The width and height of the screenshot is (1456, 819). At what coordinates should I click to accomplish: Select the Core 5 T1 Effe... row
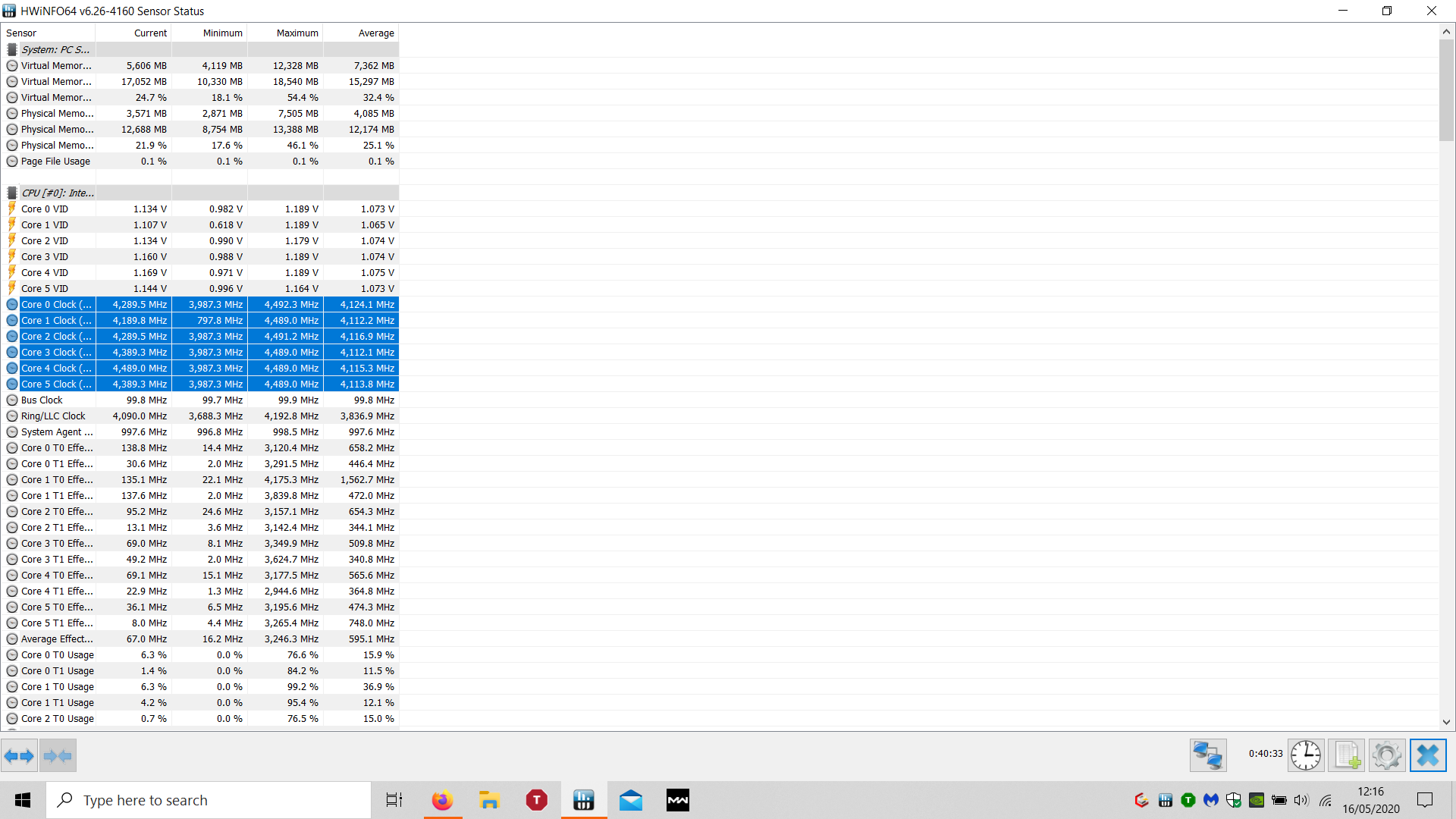[x=200, y=623]
